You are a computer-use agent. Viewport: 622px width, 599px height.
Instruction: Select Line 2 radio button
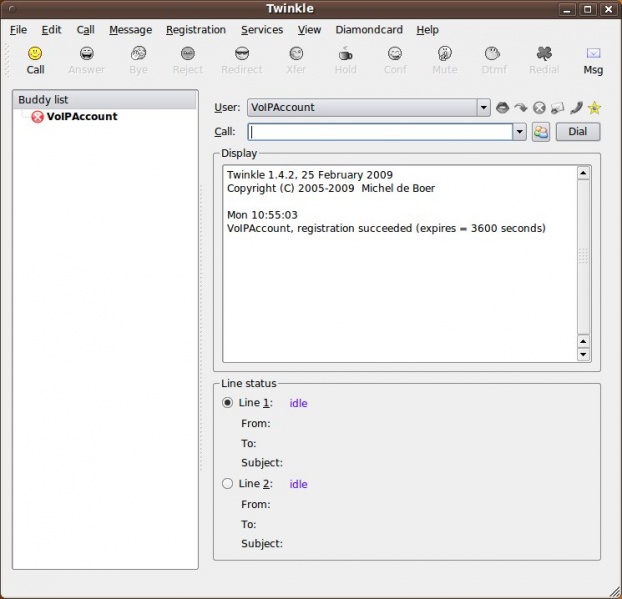228,484
